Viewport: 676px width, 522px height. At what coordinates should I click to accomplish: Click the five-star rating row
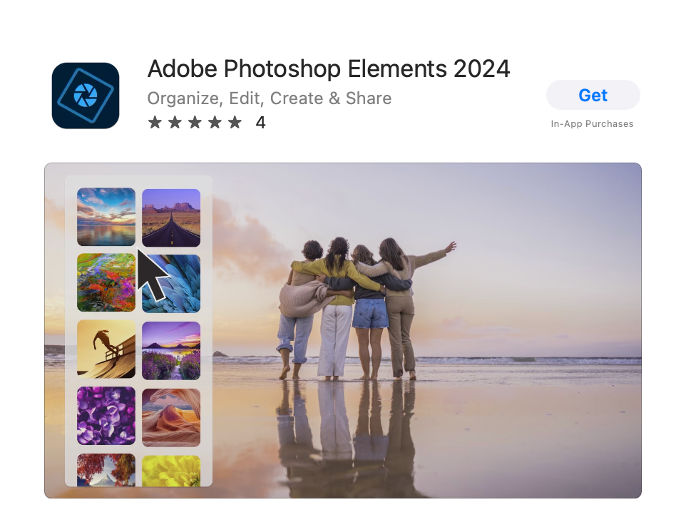(195, 122)
